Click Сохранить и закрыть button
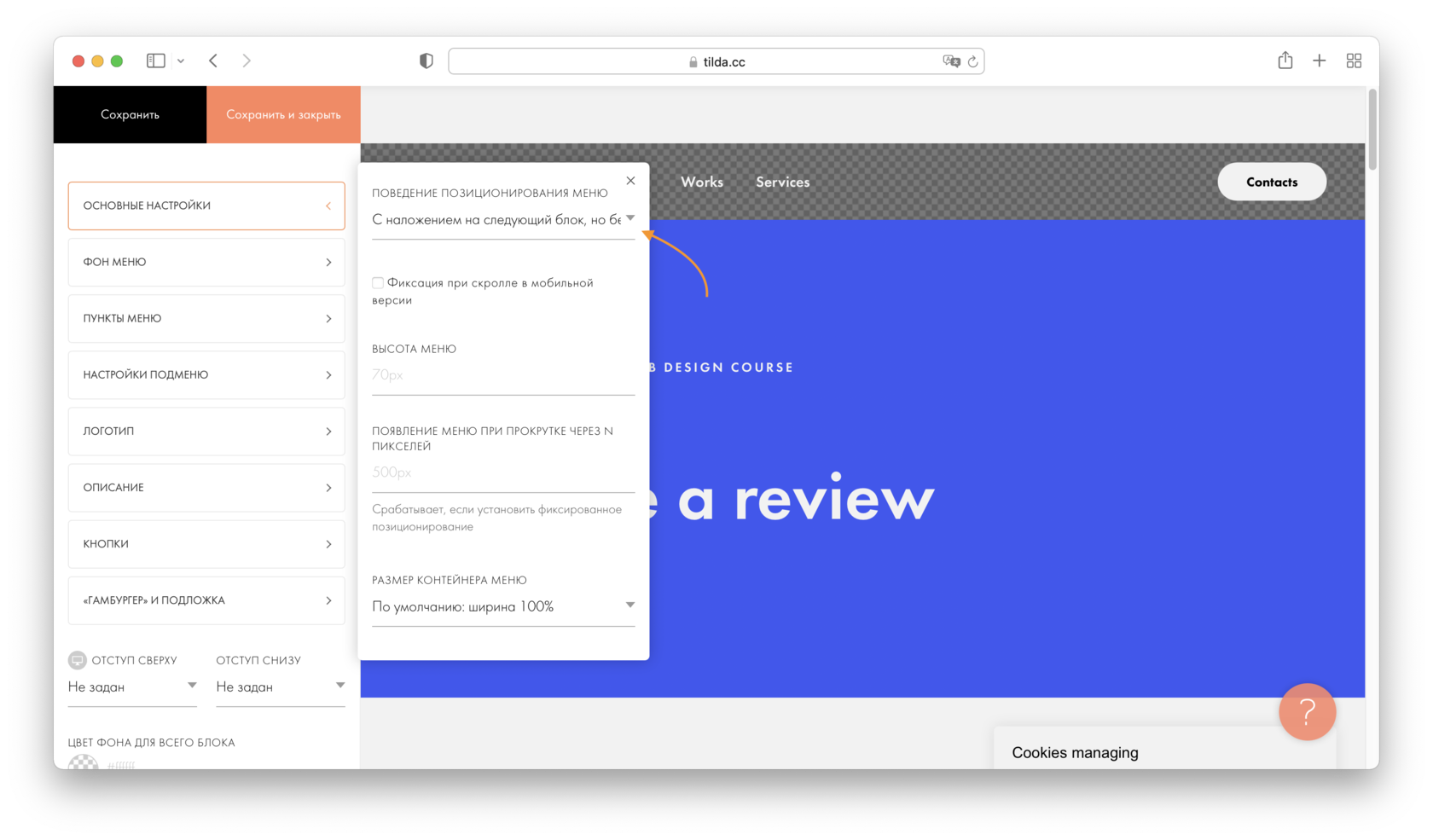This screenshot has width=1433, height=840. click(x=283, y=114)
